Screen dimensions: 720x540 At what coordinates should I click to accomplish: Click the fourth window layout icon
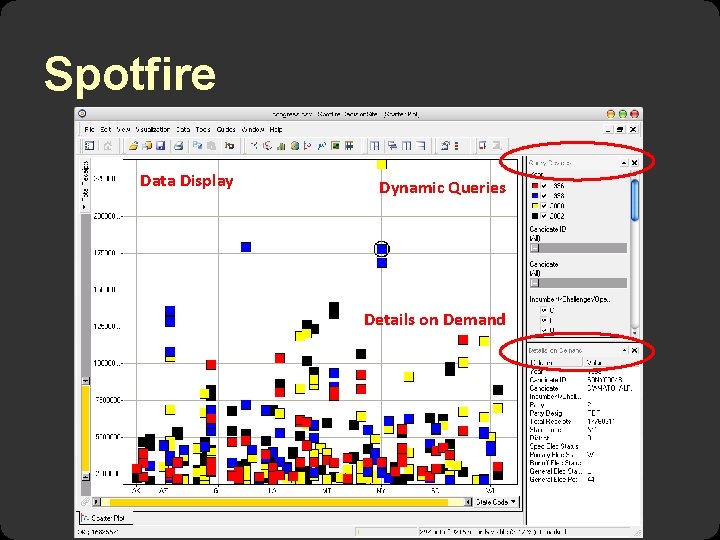421,146
